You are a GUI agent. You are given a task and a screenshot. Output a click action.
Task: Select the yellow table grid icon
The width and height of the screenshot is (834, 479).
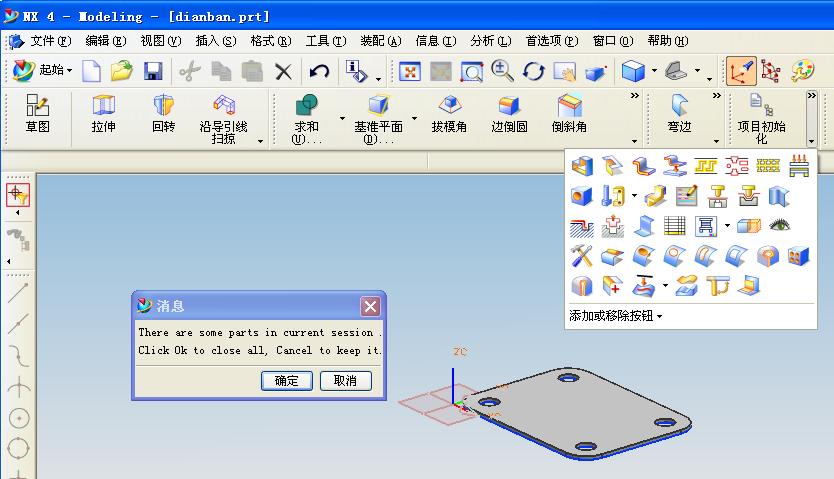(674, 226)
